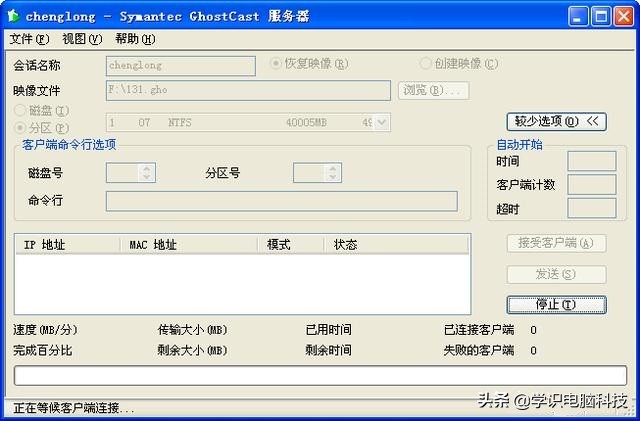640x421 pixels.
Task: Click the 传输大小(MB) label
Action: tap(192, 330)
